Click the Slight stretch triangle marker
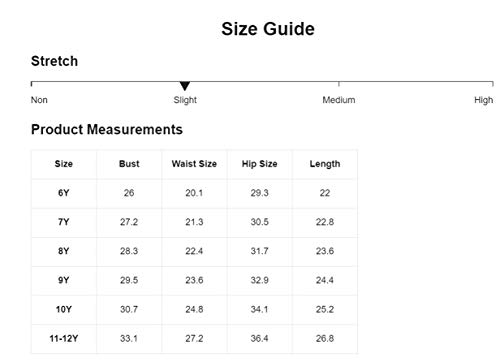 click(x=185, y=86)
